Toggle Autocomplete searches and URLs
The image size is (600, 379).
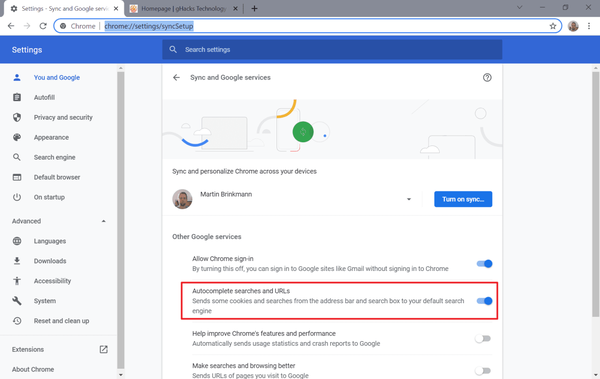click(x=484, y=301)
